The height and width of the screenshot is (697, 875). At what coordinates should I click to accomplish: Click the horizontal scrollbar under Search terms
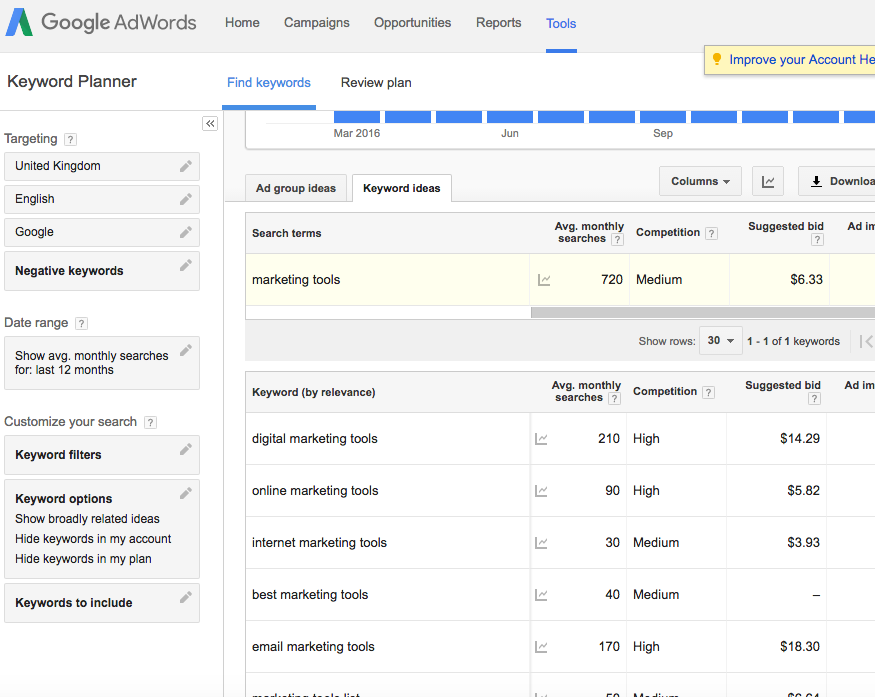pyautogui.click(x=703, y=313)
